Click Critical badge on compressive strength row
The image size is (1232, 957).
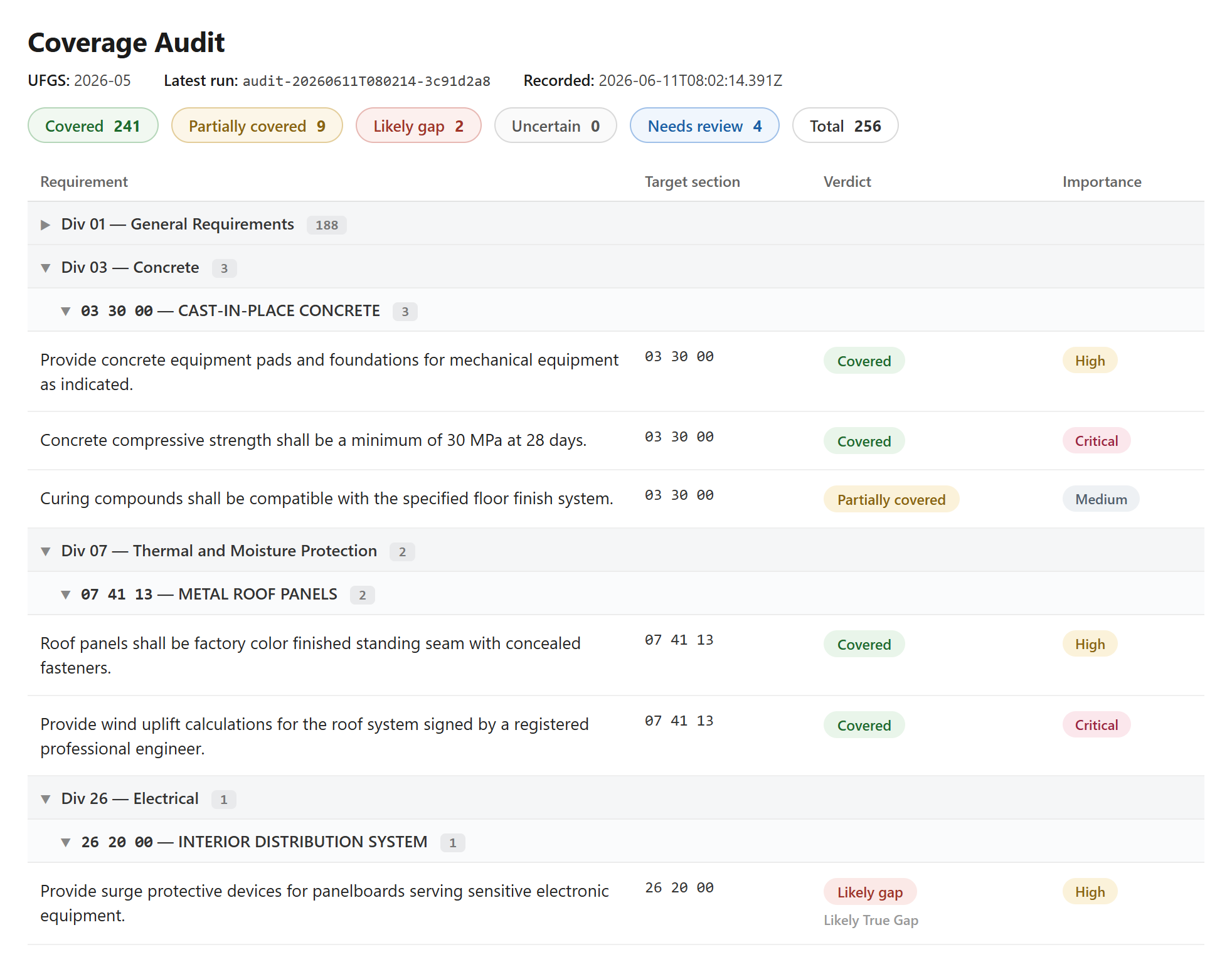click(x=1097, y=441)
